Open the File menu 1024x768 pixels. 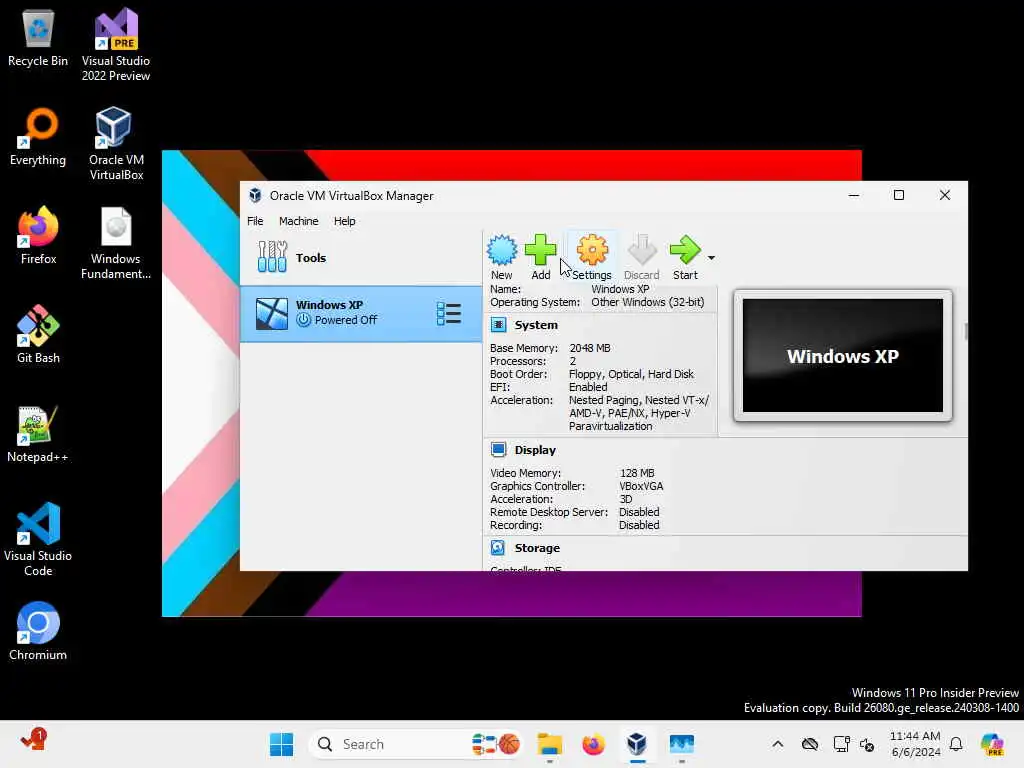pos(255,221)
